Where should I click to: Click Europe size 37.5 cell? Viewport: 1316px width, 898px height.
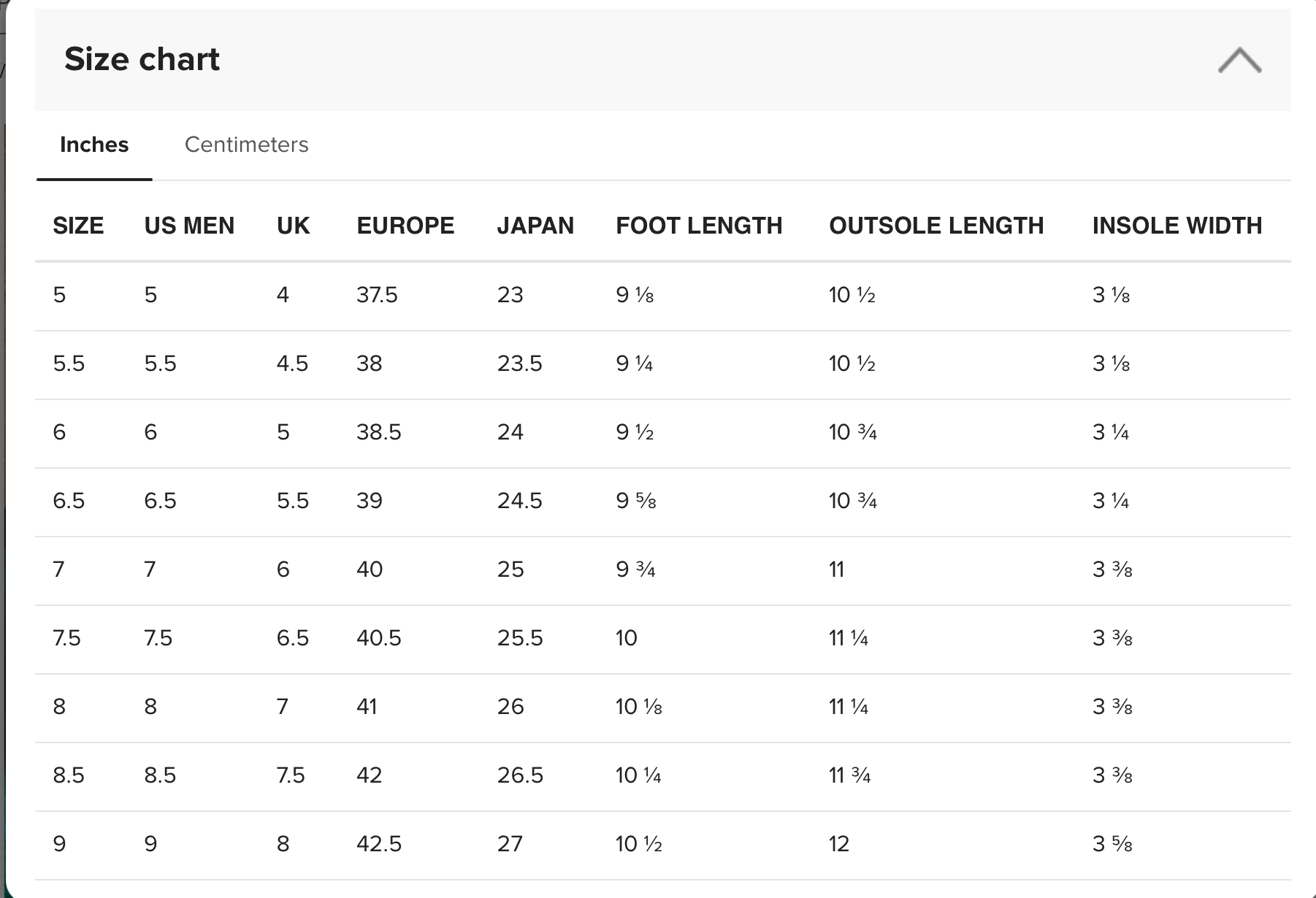click(377, 295)
